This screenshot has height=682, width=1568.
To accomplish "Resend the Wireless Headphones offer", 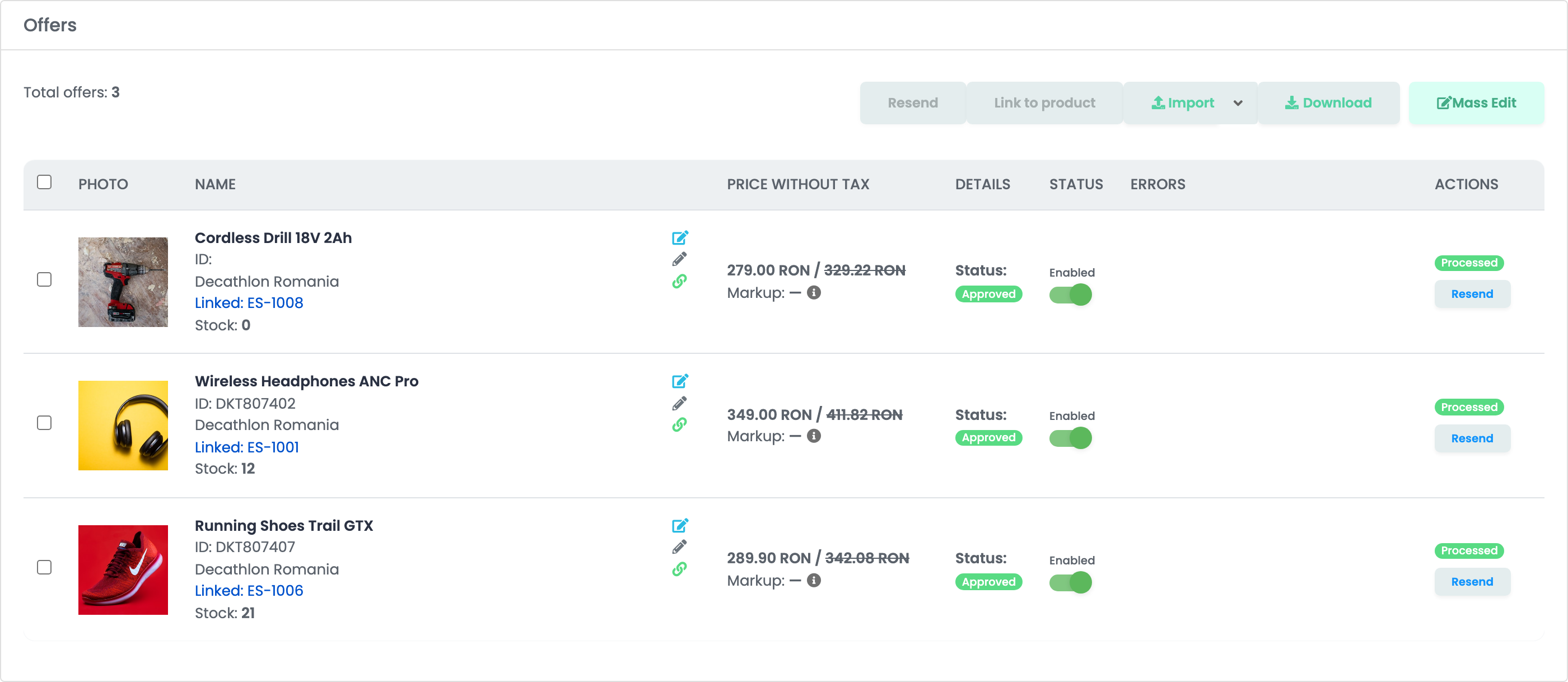I will tap(1472, 438).
